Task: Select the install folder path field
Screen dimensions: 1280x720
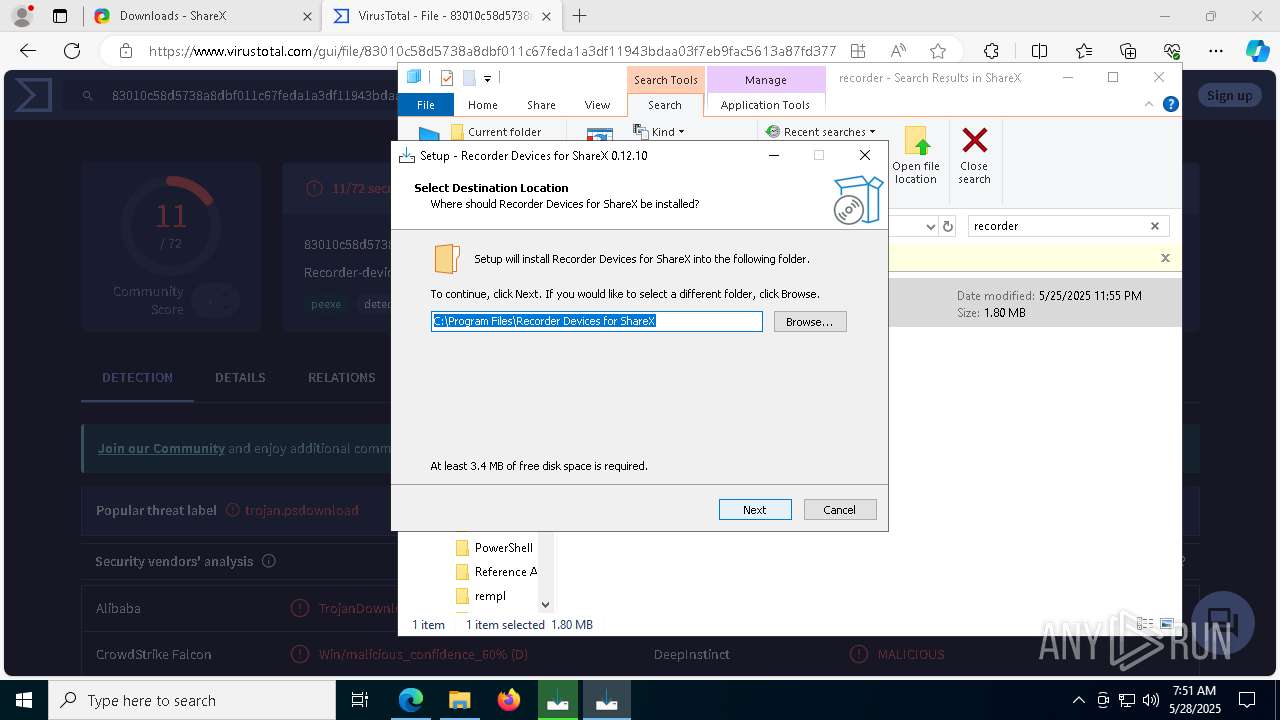Action: coord(597,321)
